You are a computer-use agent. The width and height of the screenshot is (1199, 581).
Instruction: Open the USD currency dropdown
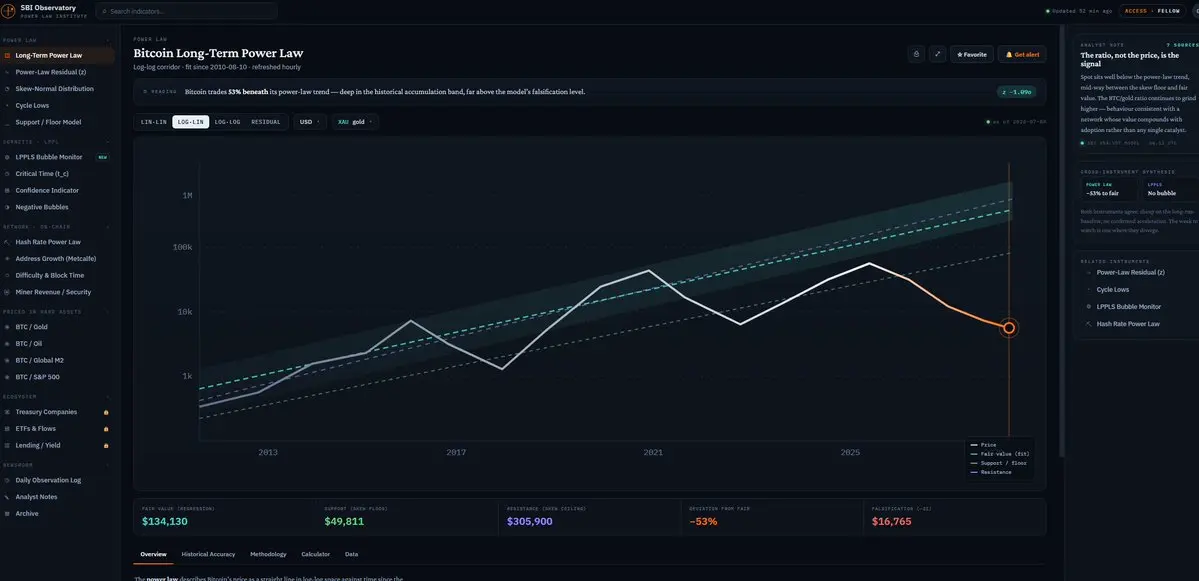click(310, 122)
